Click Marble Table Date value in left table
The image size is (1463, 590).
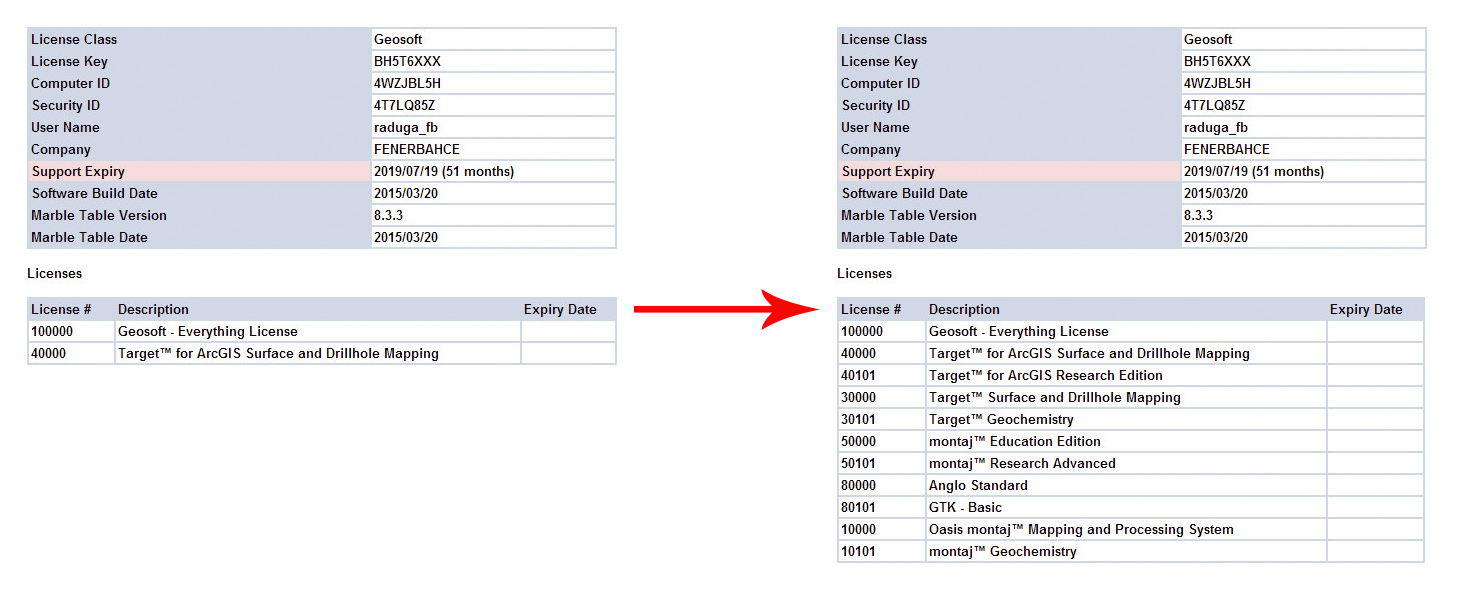[x=406, y=238]
